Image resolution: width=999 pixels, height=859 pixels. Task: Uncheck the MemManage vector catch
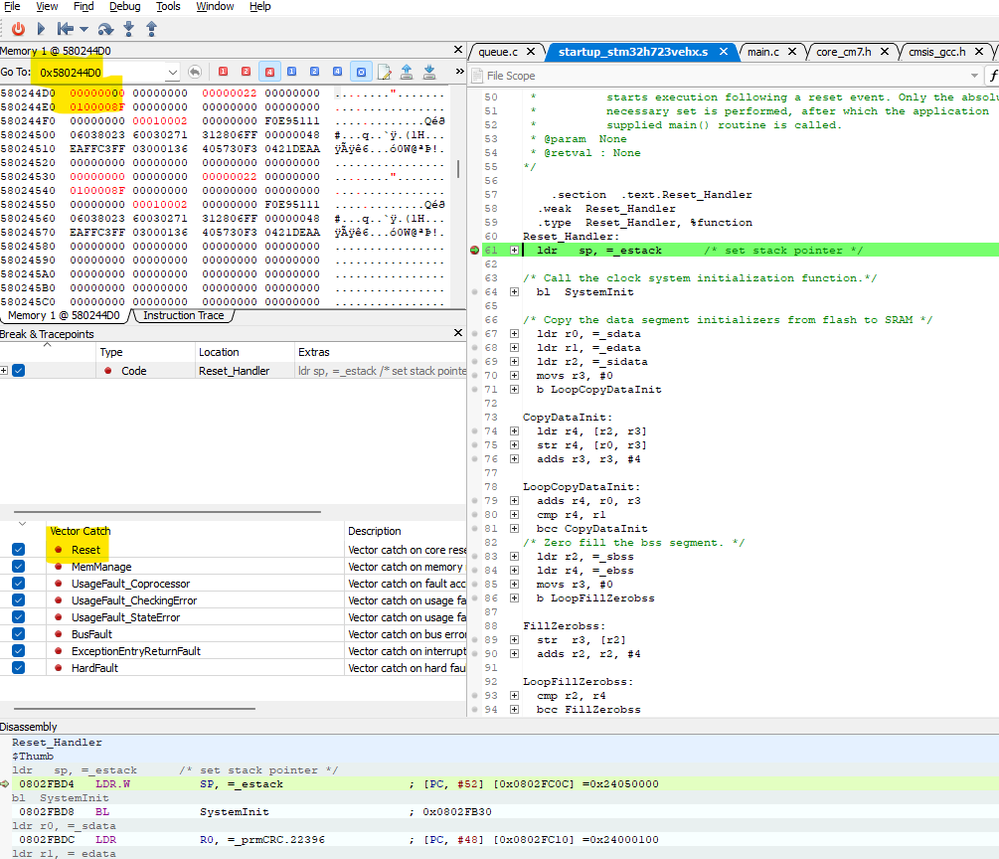tap(18, 567)
